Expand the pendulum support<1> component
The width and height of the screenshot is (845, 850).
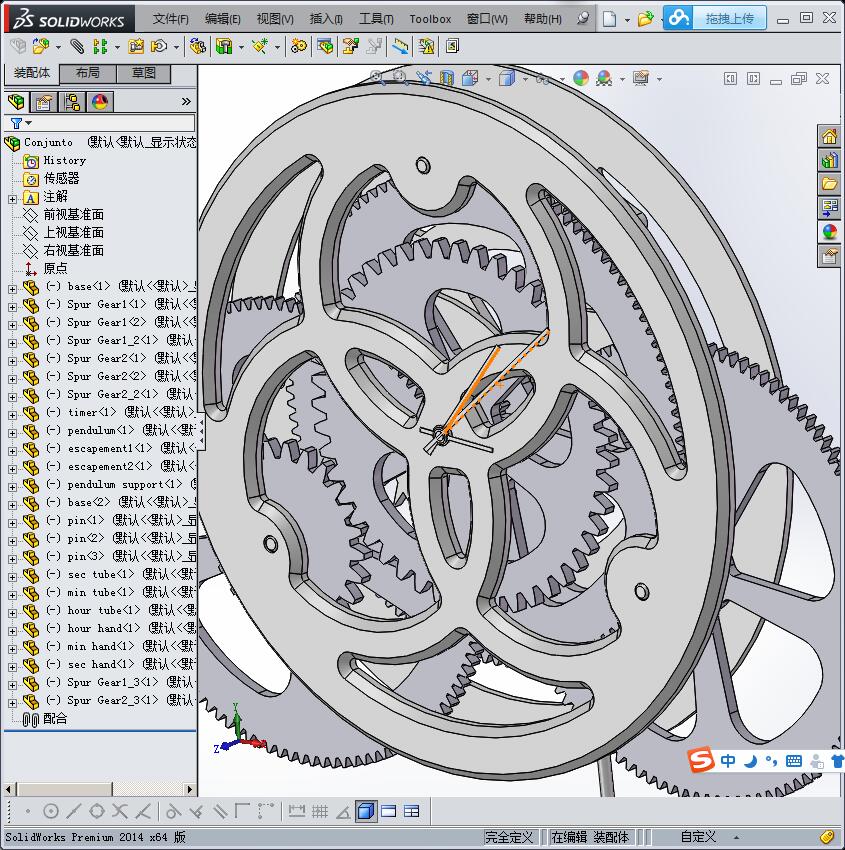[x=12, y=485]
